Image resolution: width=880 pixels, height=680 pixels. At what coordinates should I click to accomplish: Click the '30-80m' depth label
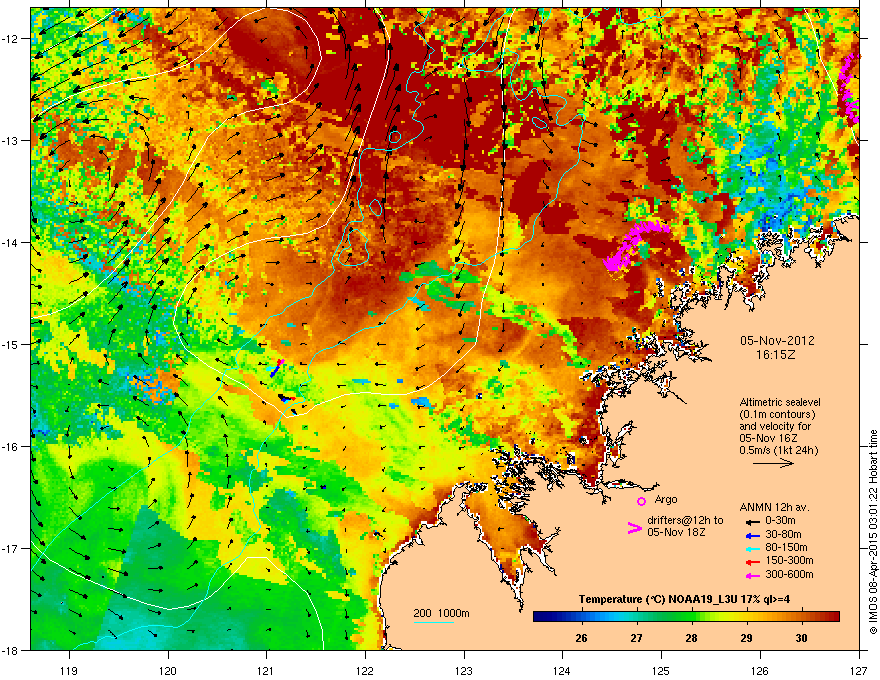[783, 534]
